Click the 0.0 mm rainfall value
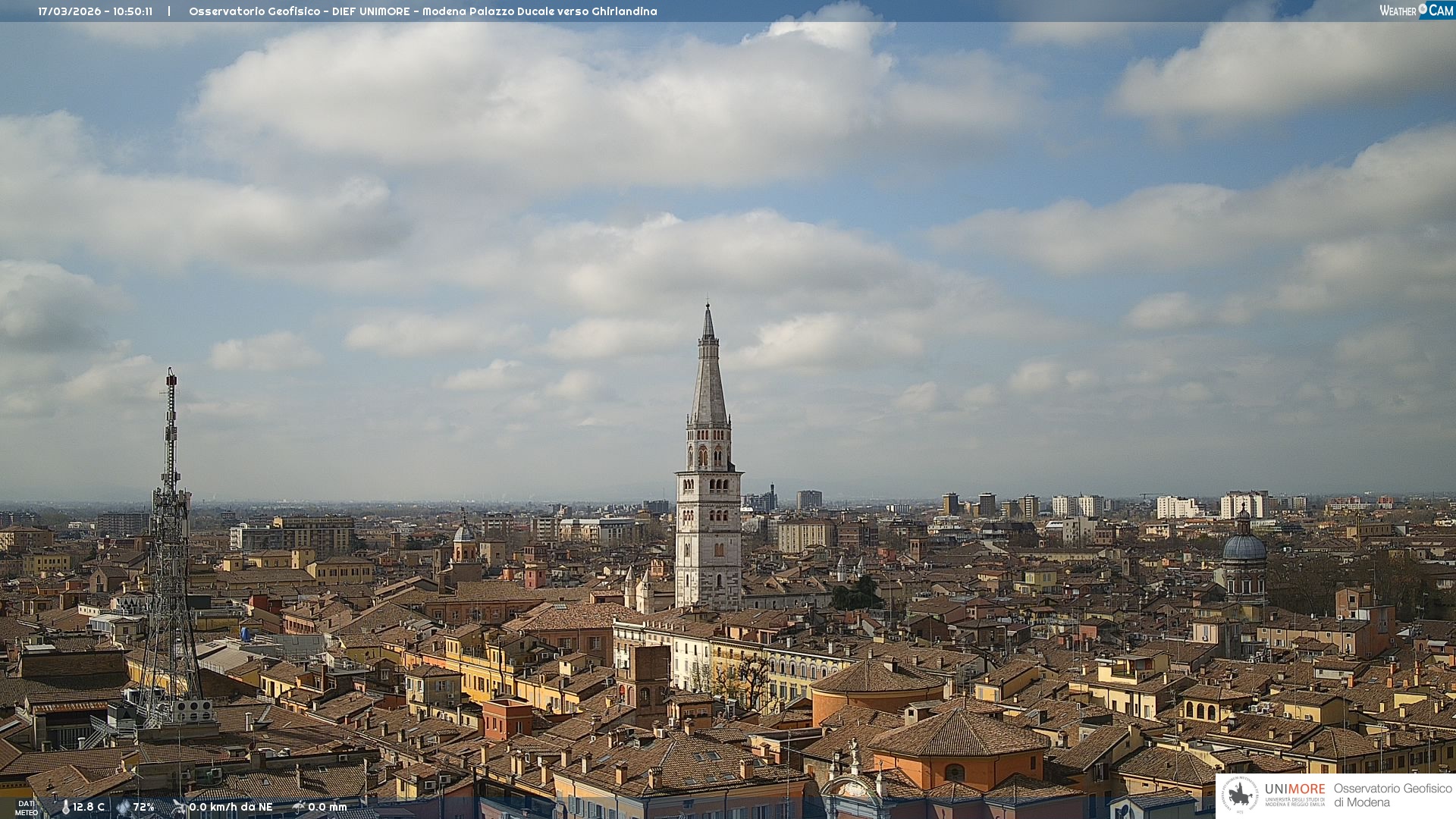This screenshot has width=1456, height=819. [x=327, y=808]
